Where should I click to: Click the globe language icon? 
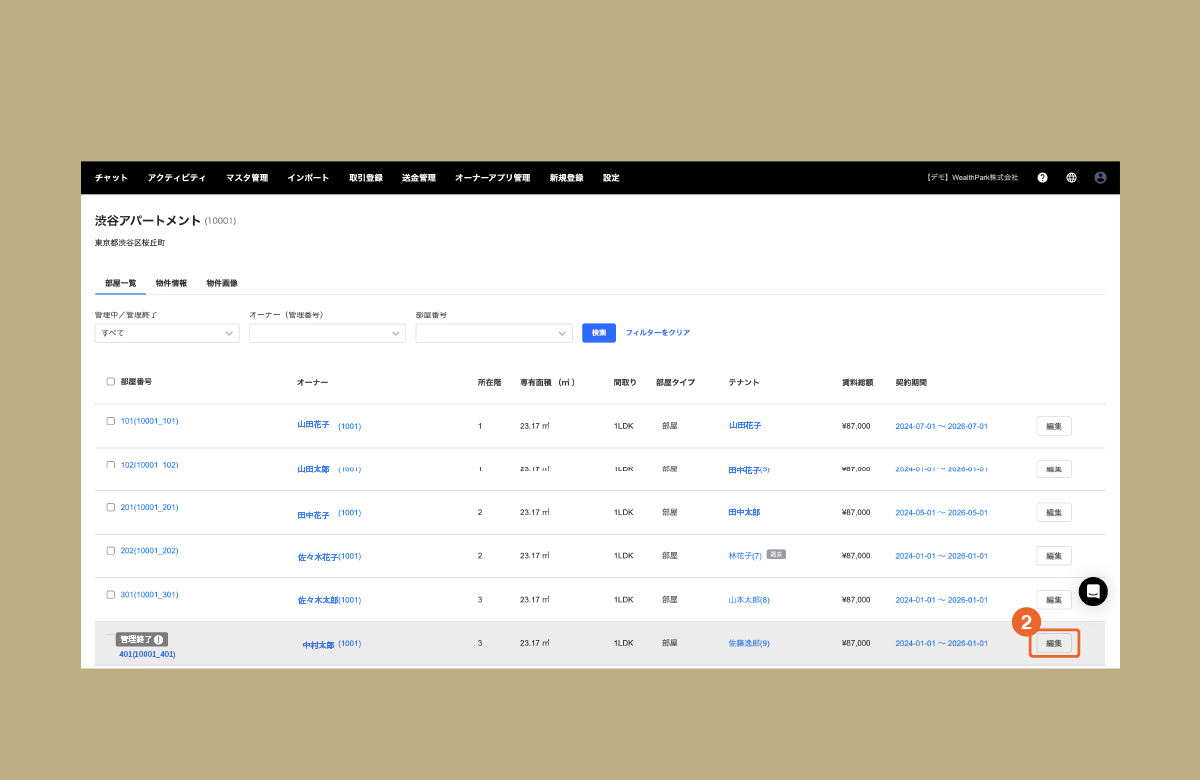pos(1071,178)
